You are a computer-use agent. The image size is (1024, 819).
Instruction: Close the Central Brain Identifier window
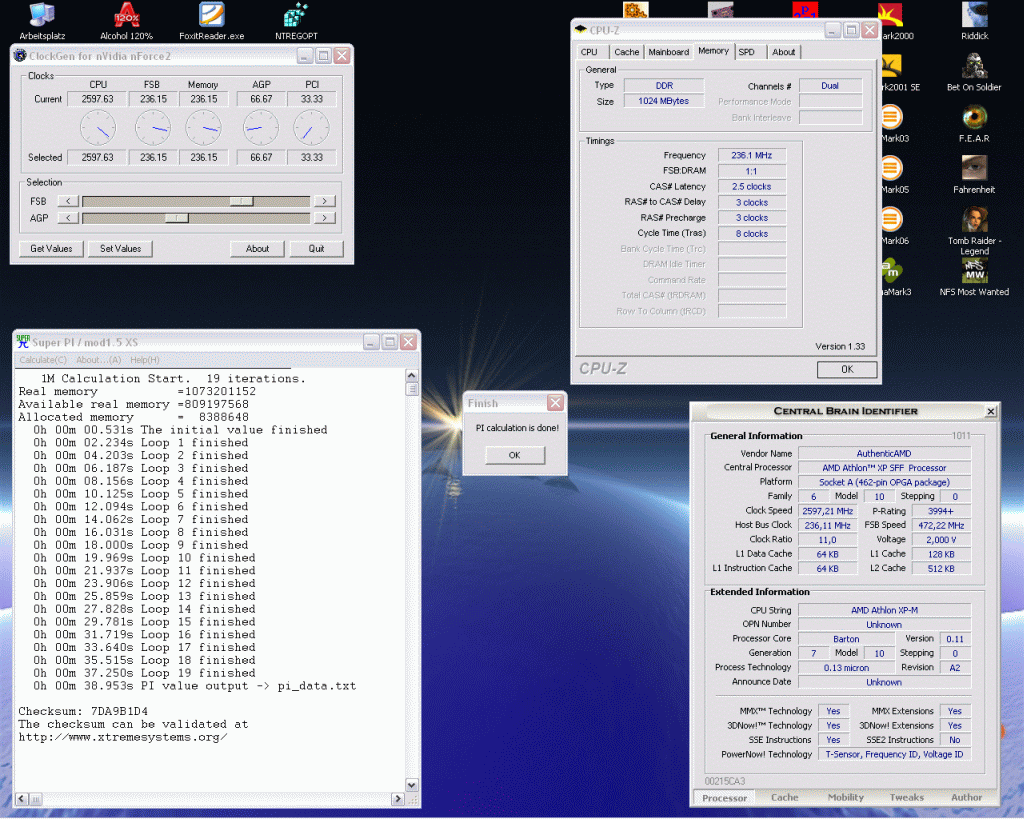coord(991,411)
